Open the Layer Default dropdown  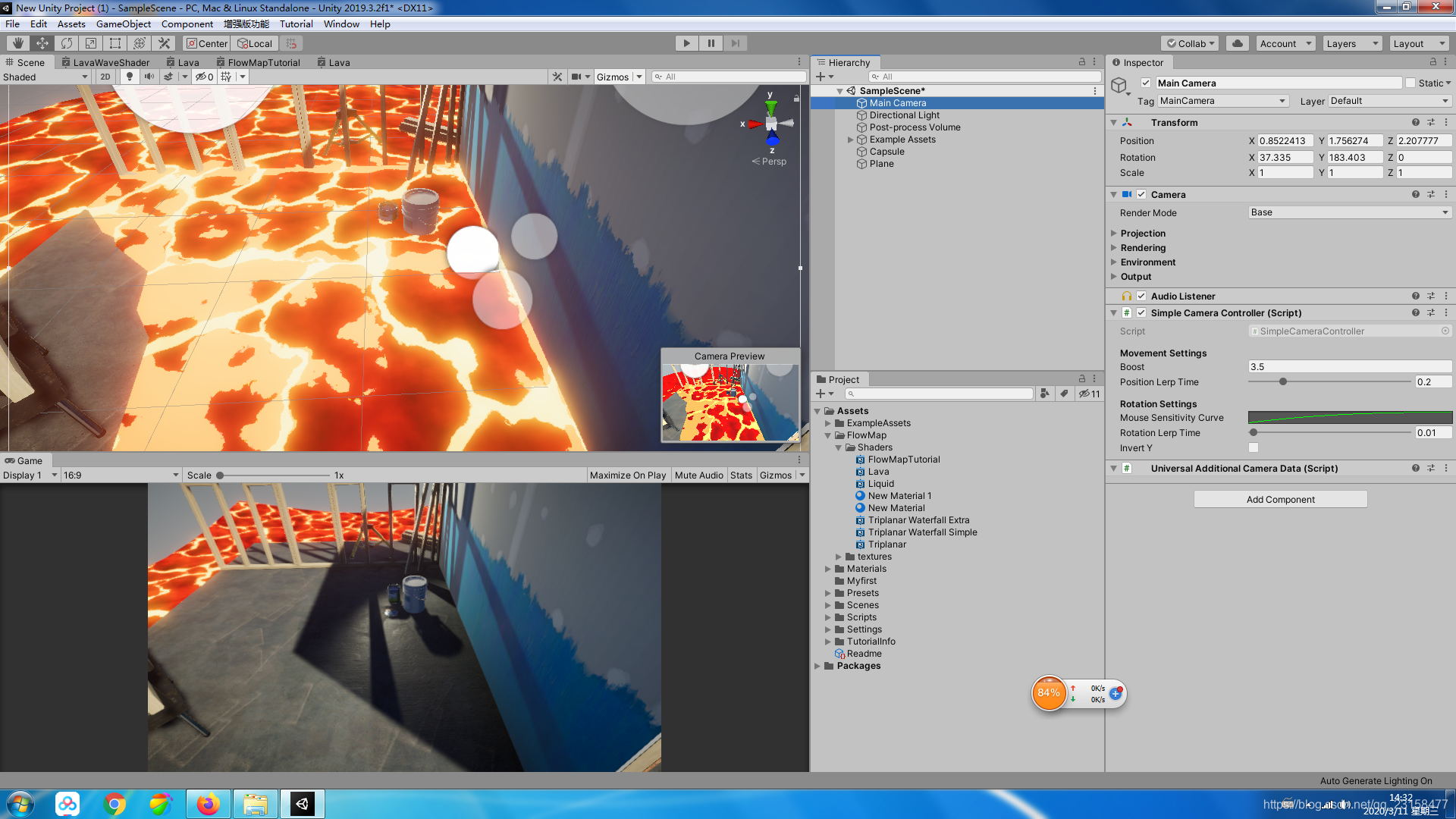pos(1389,101)
